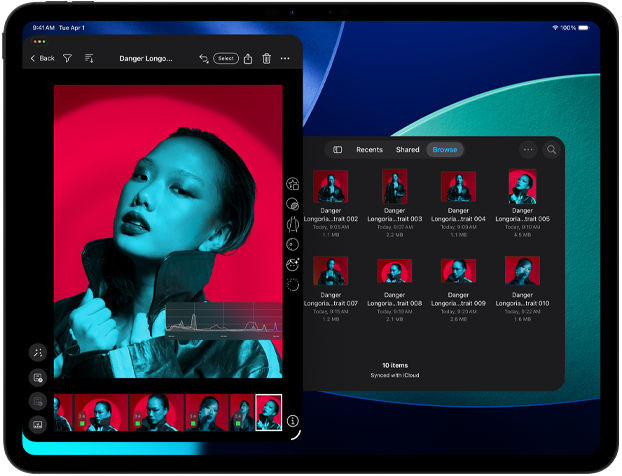Select the last highlighted filmstrip thumbnail
Viewport: 622px width, 476px height.
pyautogui.click(x=268, y=411)
